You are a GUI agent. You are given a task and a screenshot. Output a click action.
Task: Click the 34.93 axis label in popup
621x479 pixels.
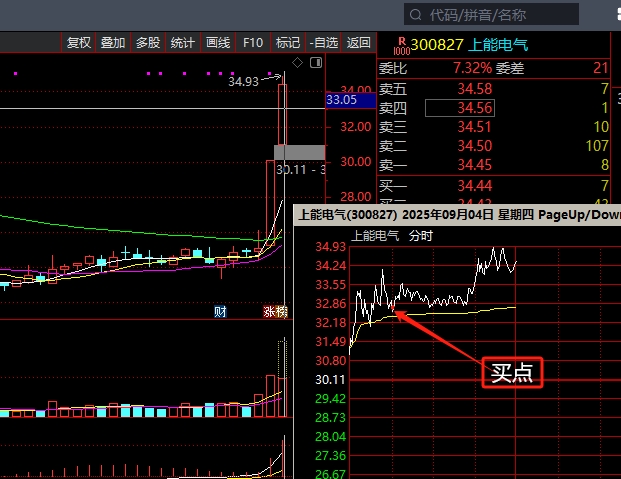[330, 246]
